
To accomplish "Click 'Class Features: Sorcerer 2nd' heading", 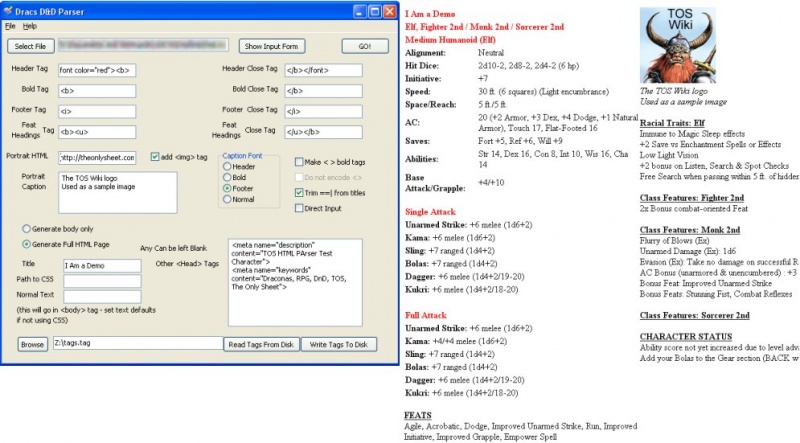I will [695, 315].
